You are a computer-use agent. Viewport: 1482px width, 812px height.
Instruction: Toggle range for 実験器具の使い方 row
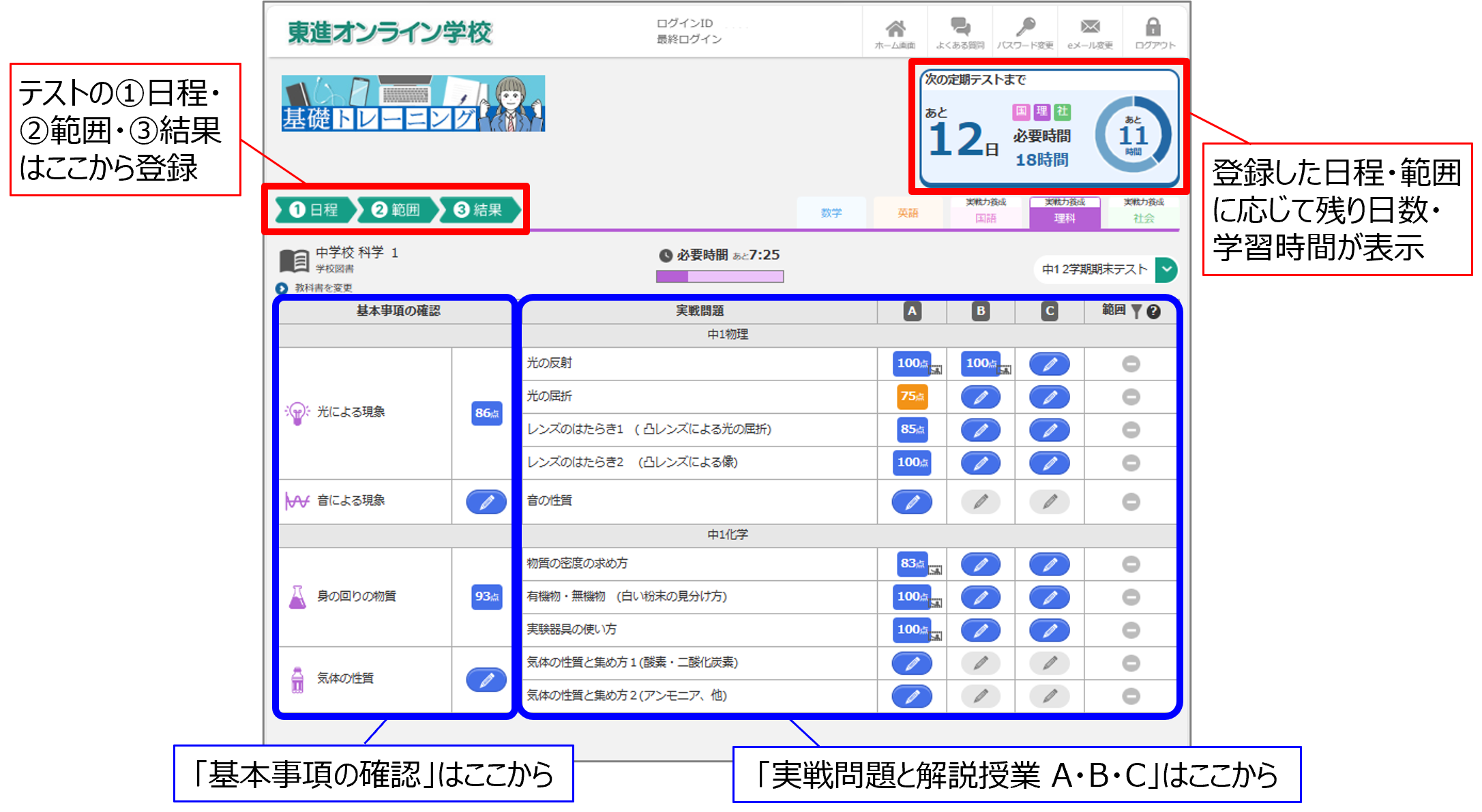1131,630
